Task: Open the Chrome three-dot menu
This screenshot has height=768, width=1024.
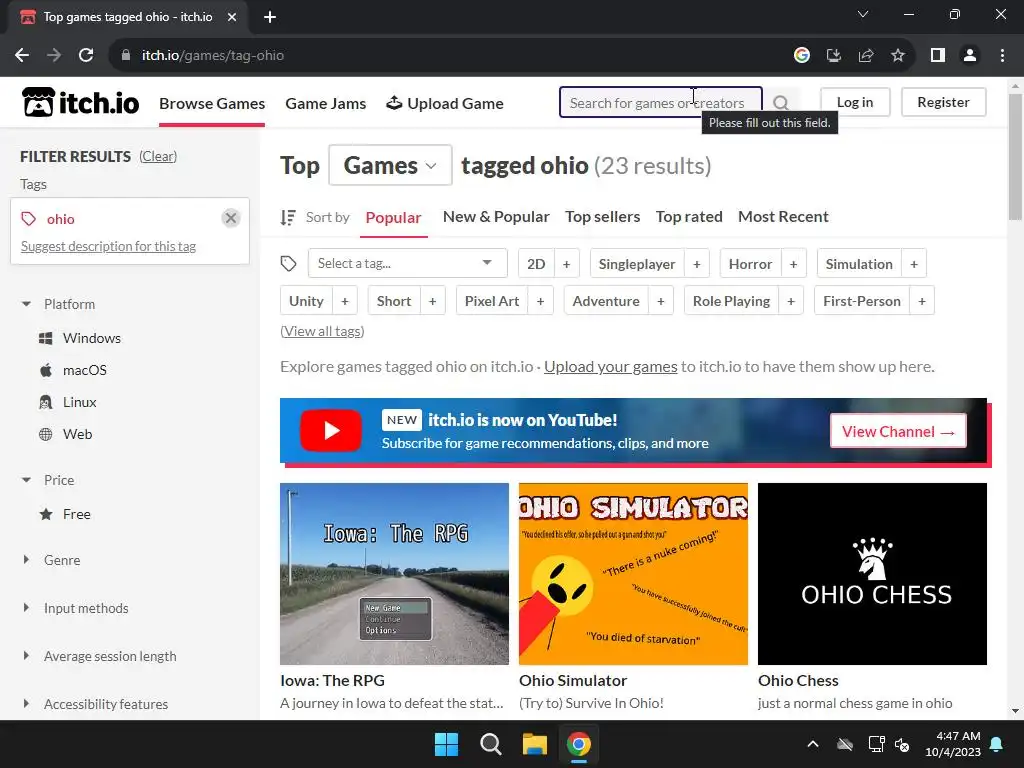Action: click(1002, 56)
